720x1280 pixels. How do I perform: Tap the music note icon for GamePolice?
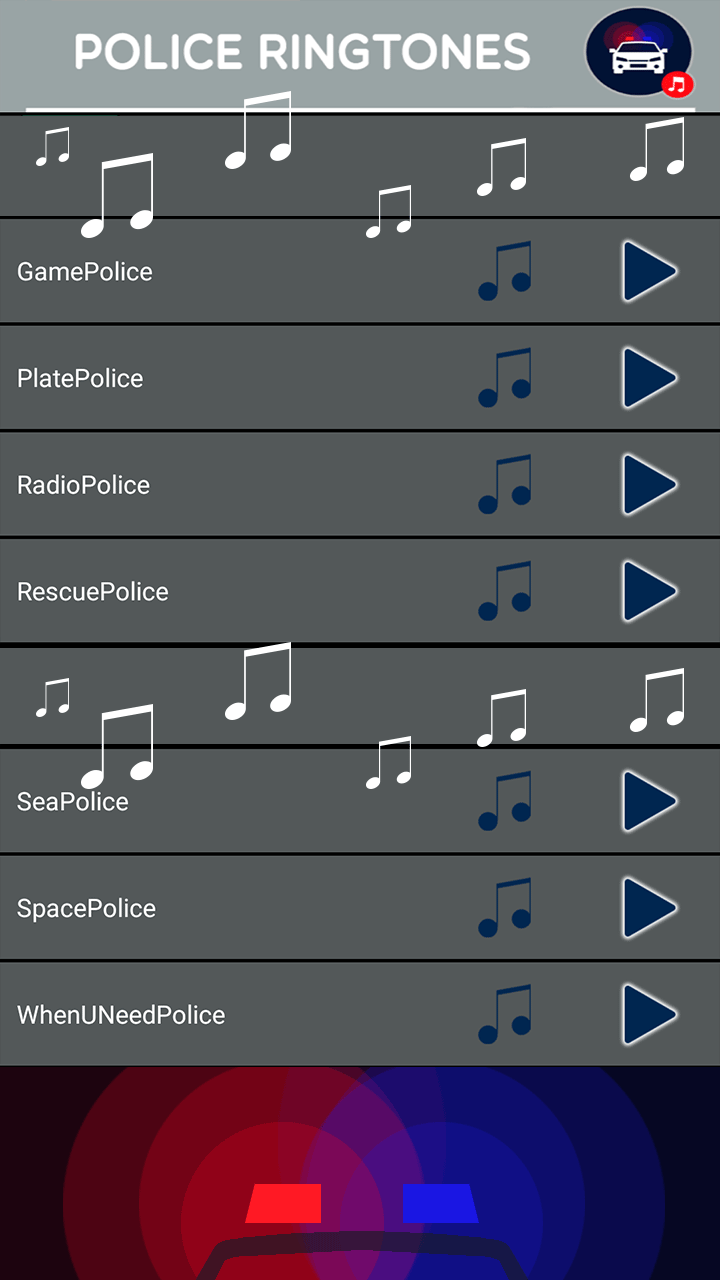click(505, 271)
